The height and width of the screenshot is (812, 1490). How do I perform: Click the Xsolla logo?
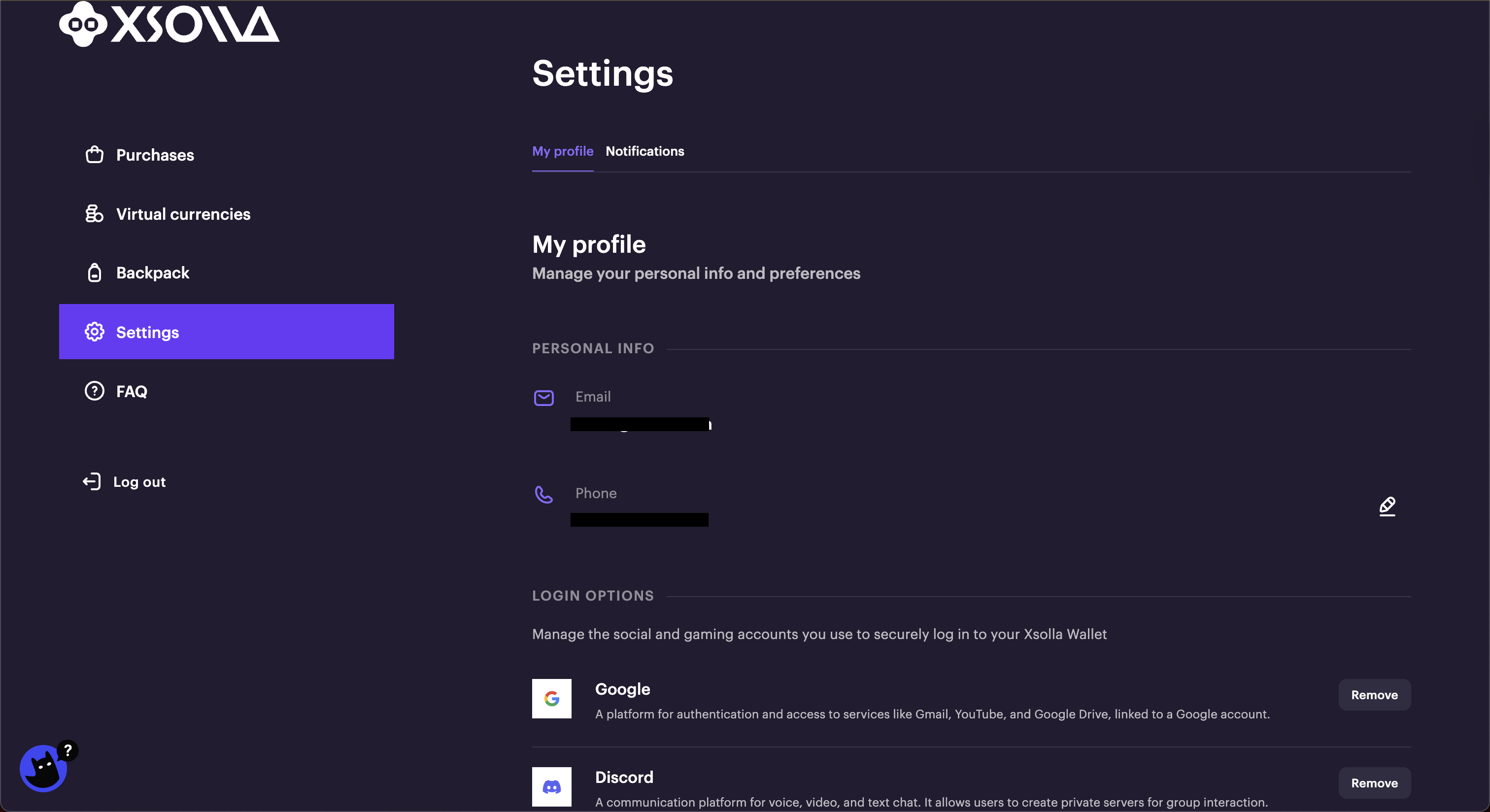coord(169,24)
